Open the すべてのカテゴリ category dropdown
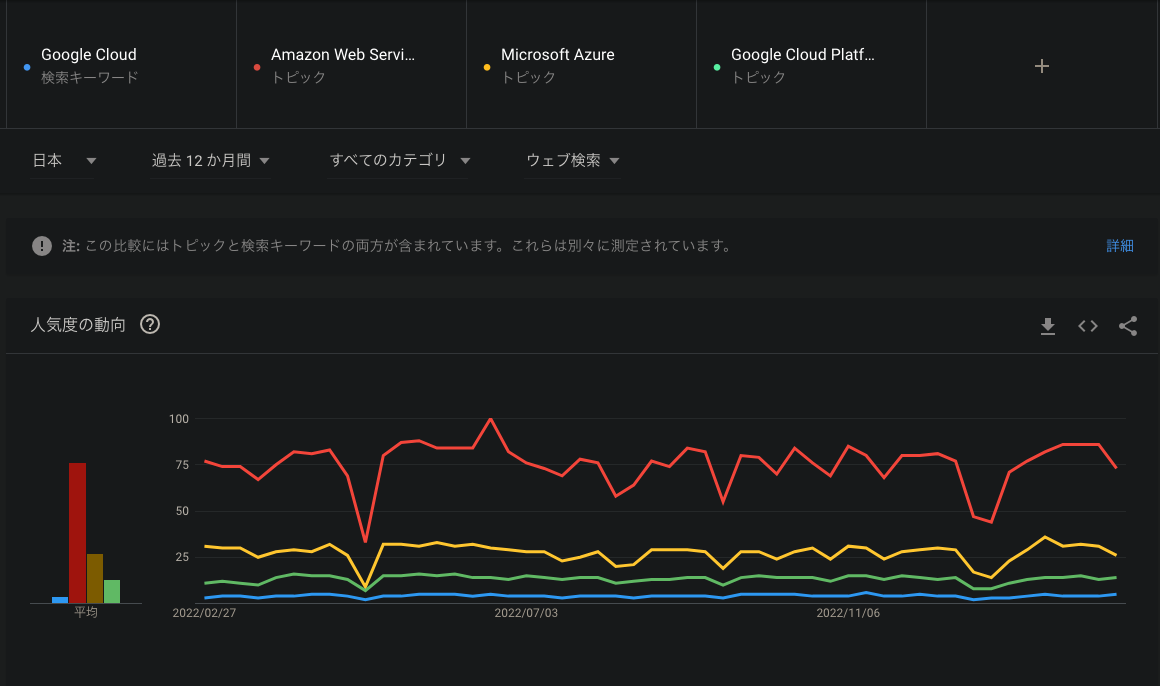This screenshot has width=1160, height=686. click(399, 161)
